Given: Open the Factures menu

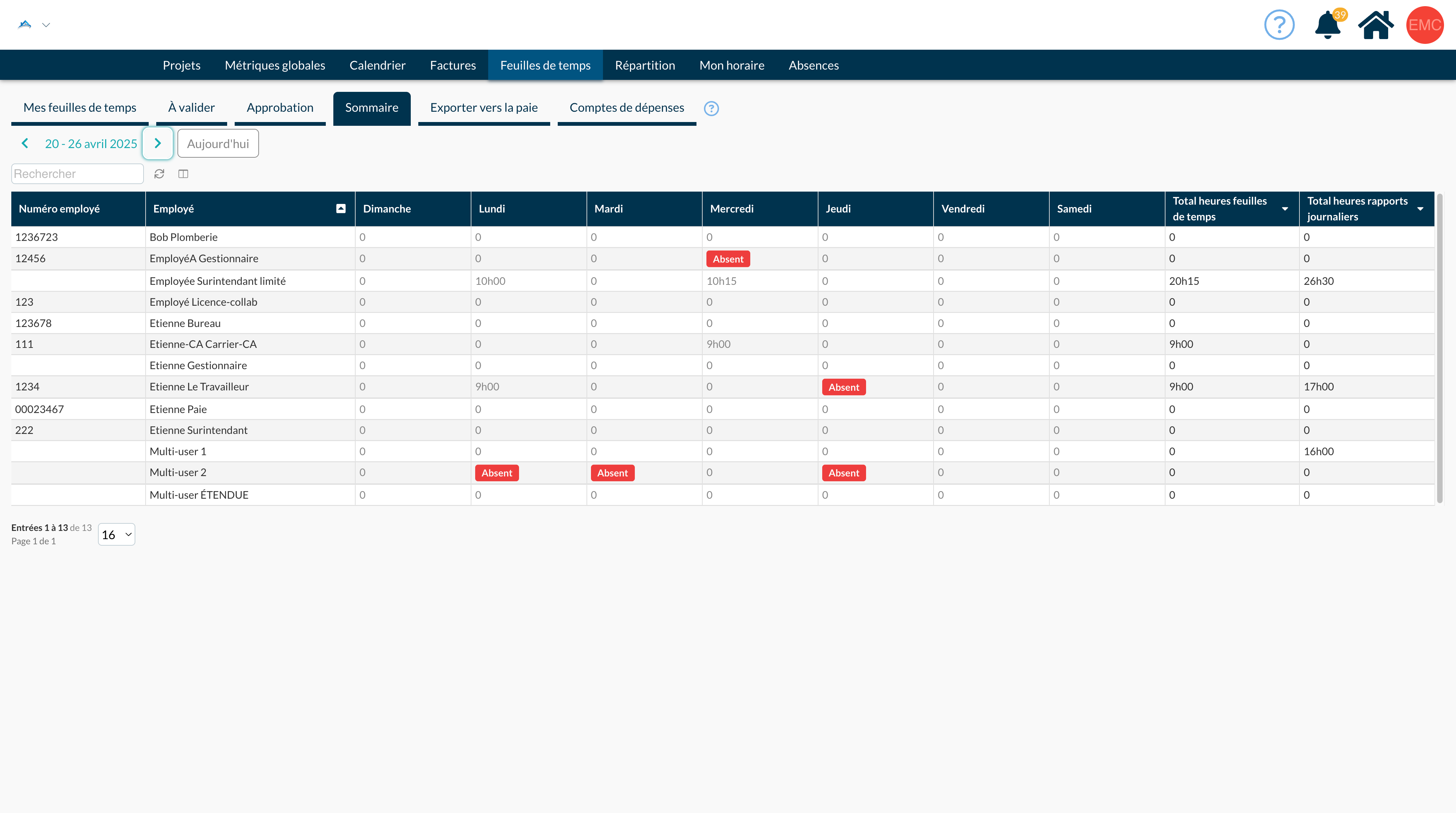Looking at the screenshot, I should point(453,65).
